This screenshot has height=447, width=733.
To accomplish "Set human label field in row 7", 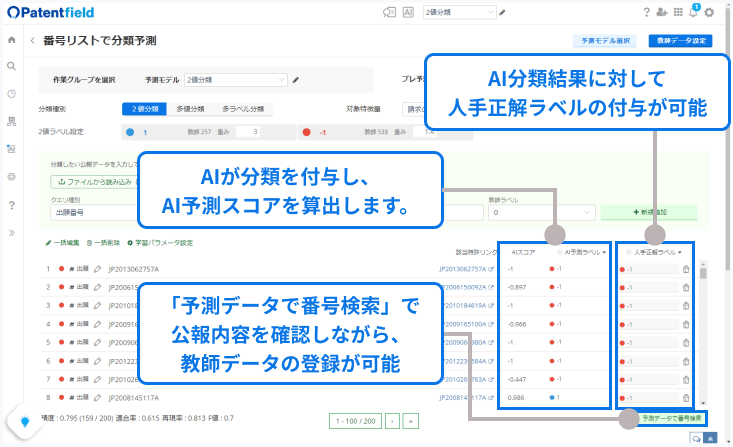I will click(x=649, y=380).
